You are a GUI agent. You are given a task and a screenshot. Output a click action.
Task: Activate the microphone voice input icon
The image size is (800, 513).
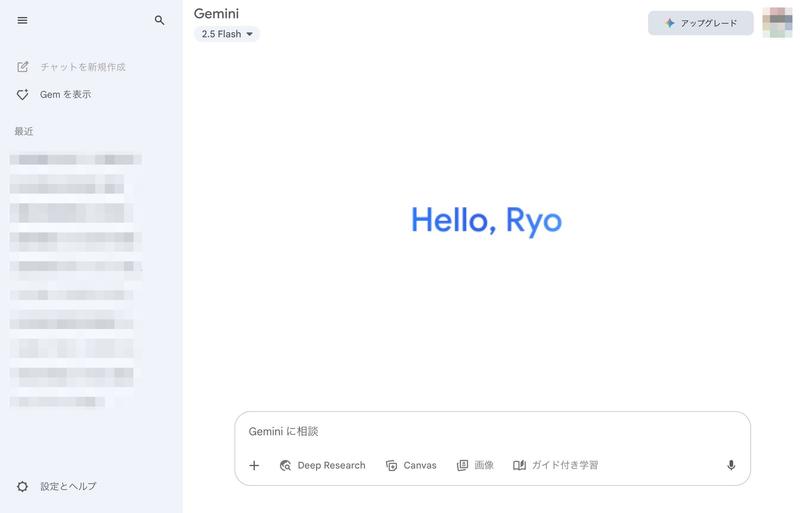pos(731,466)
